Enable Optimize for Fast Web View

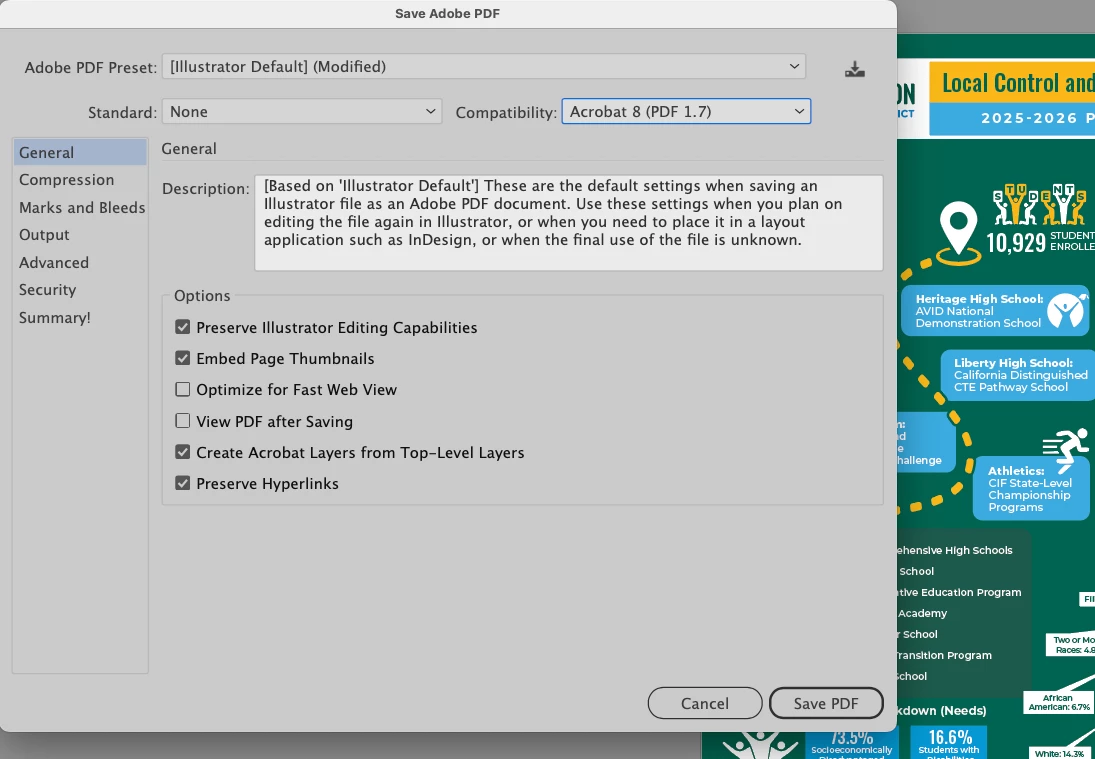tap(182, 389)
